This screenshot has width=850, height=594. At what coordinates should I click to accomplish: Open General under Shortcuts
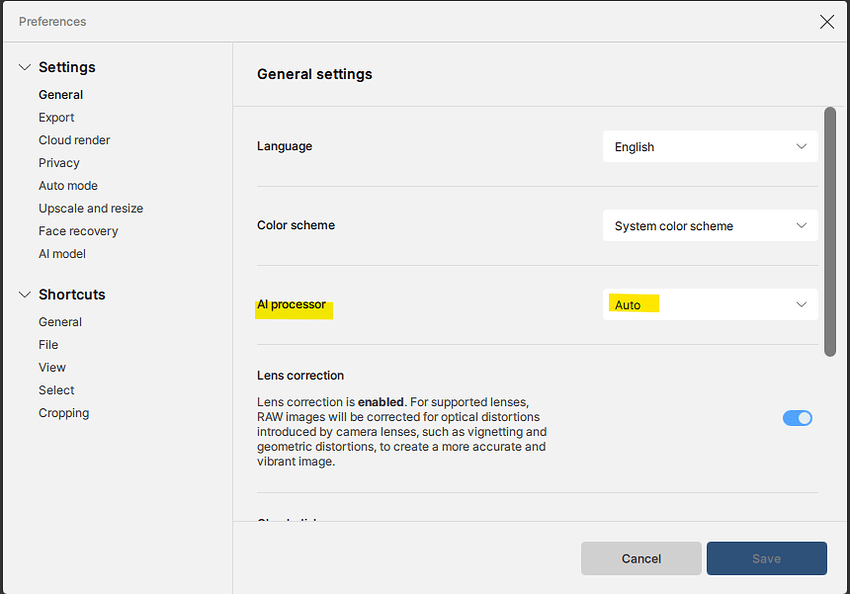click(60, 322)
